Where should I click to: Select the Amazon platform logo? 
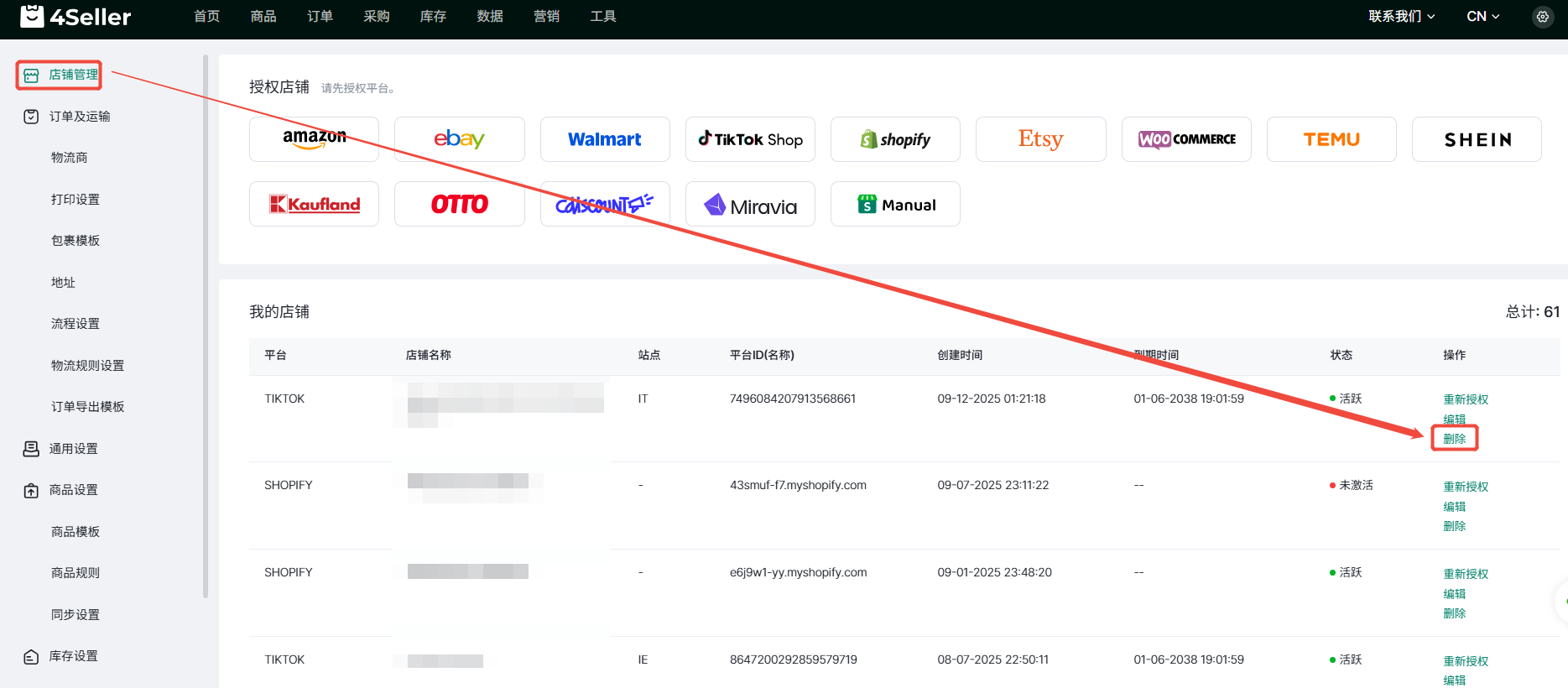(314, 139)
